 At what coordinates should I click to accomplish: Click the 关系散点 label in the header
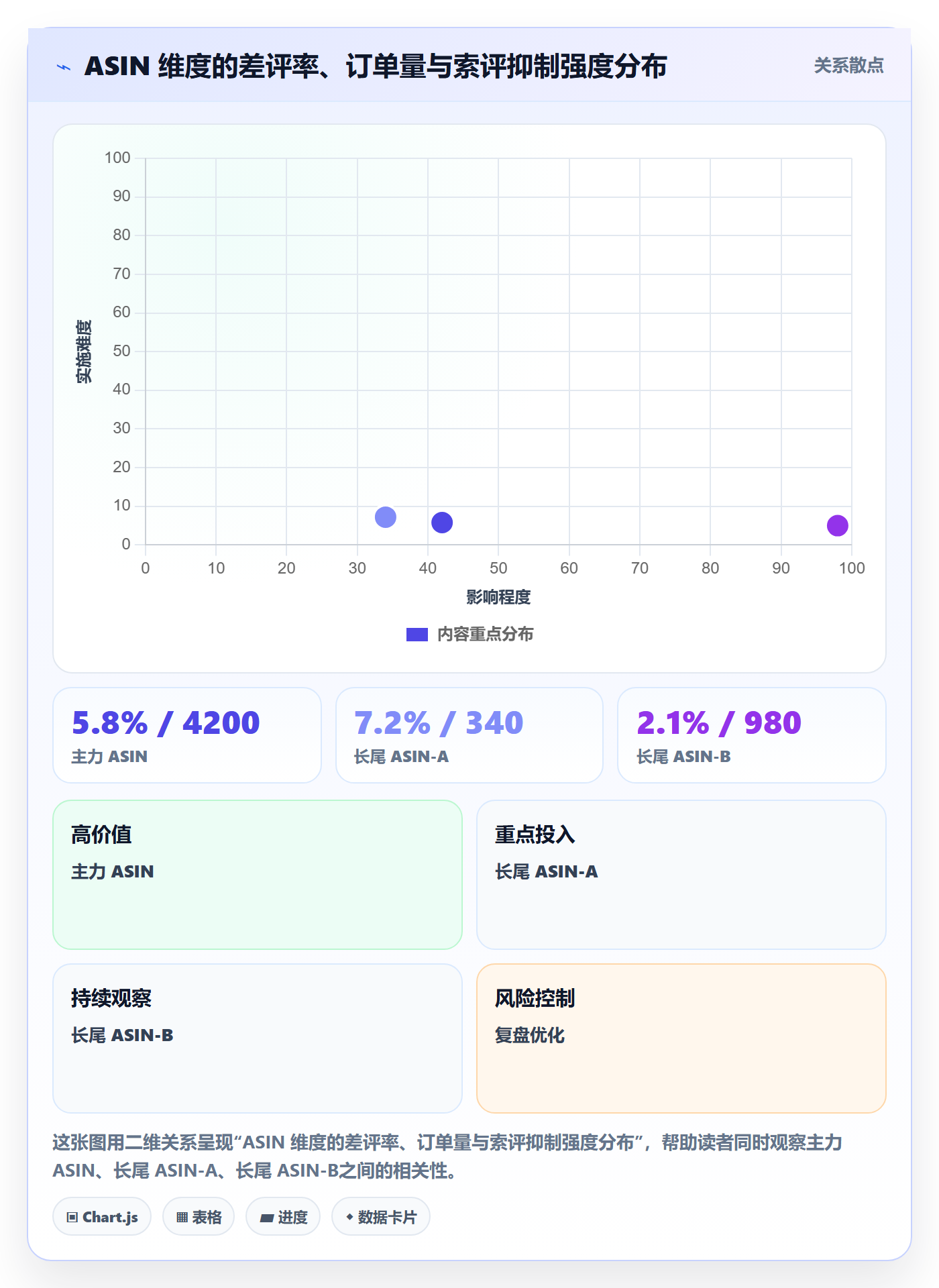click(x=848, y=66)
